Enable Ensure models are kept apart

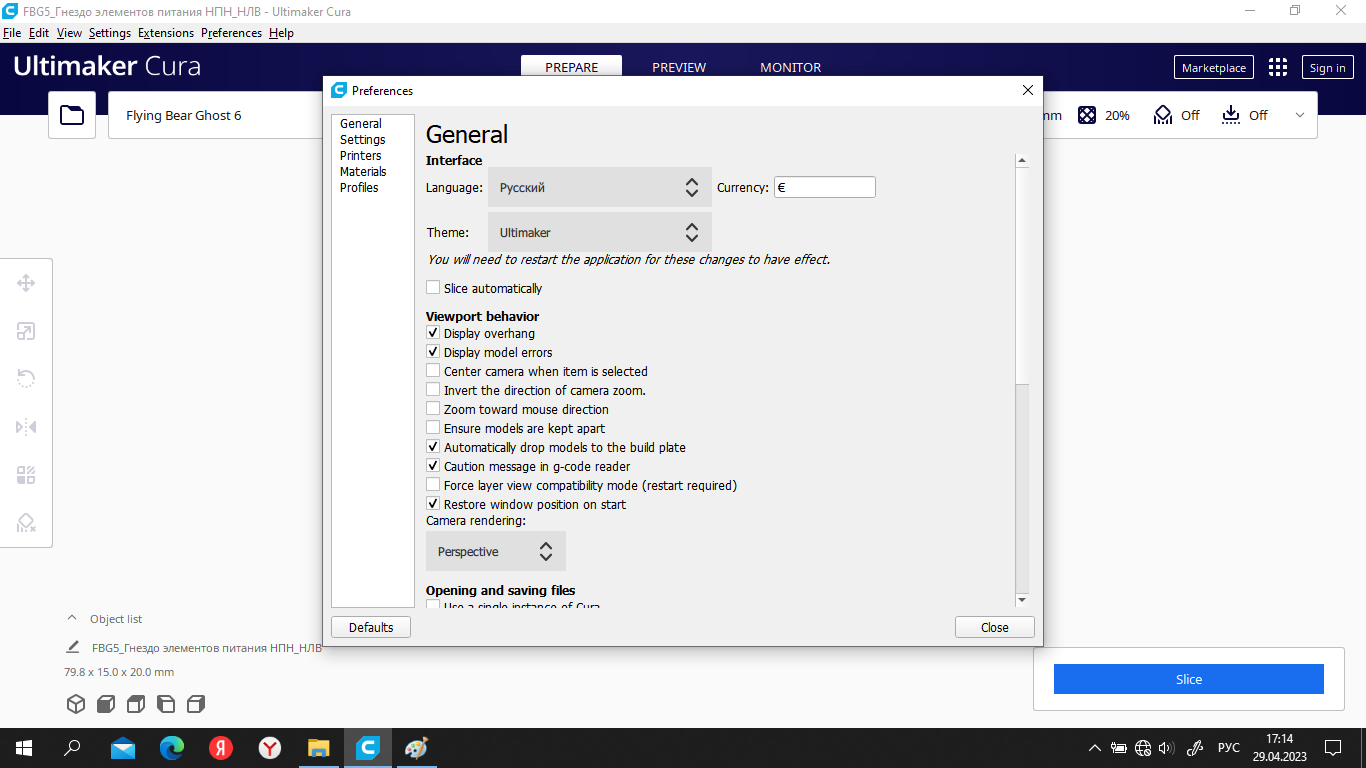click(x=433, y=428)
